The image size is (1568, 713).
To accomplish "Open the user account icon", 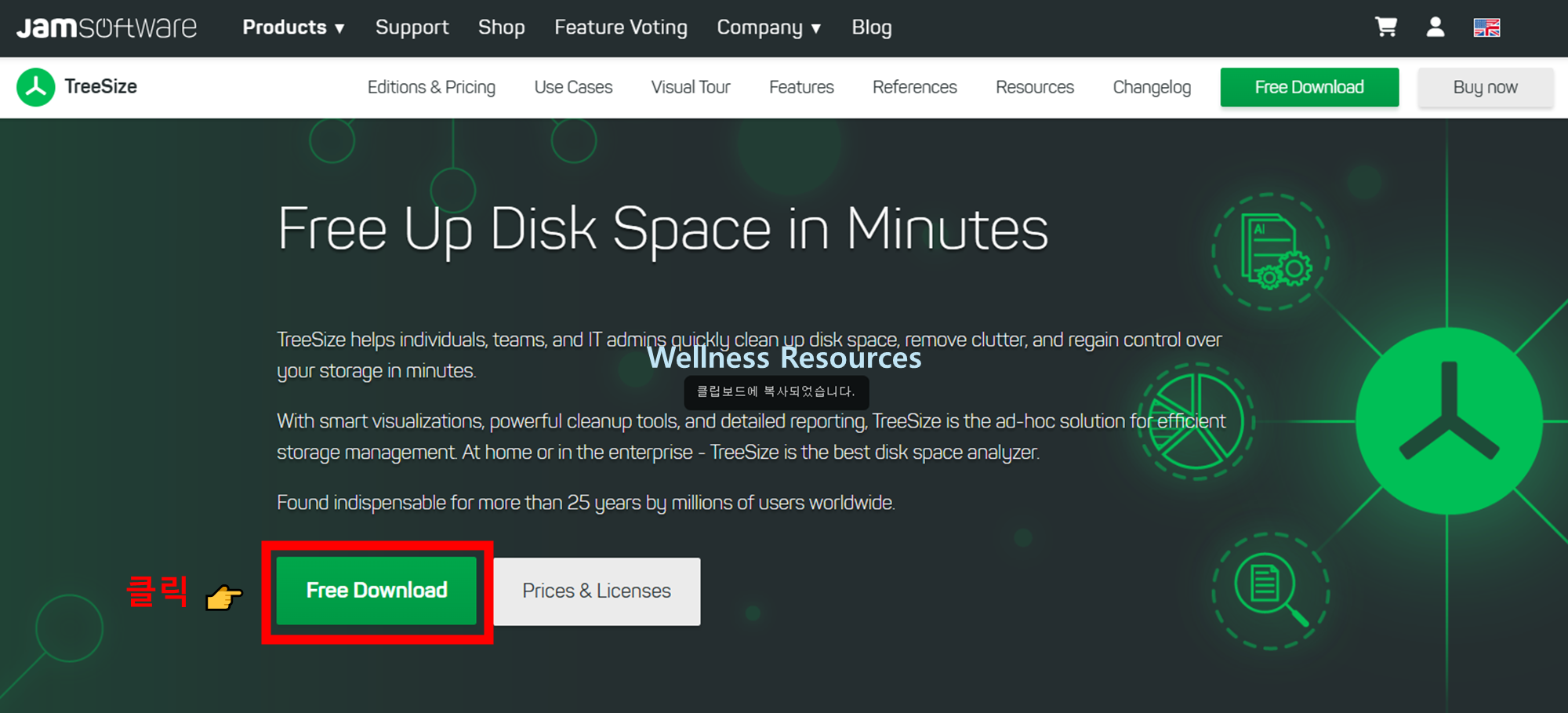I will (x=1436, y=27).
